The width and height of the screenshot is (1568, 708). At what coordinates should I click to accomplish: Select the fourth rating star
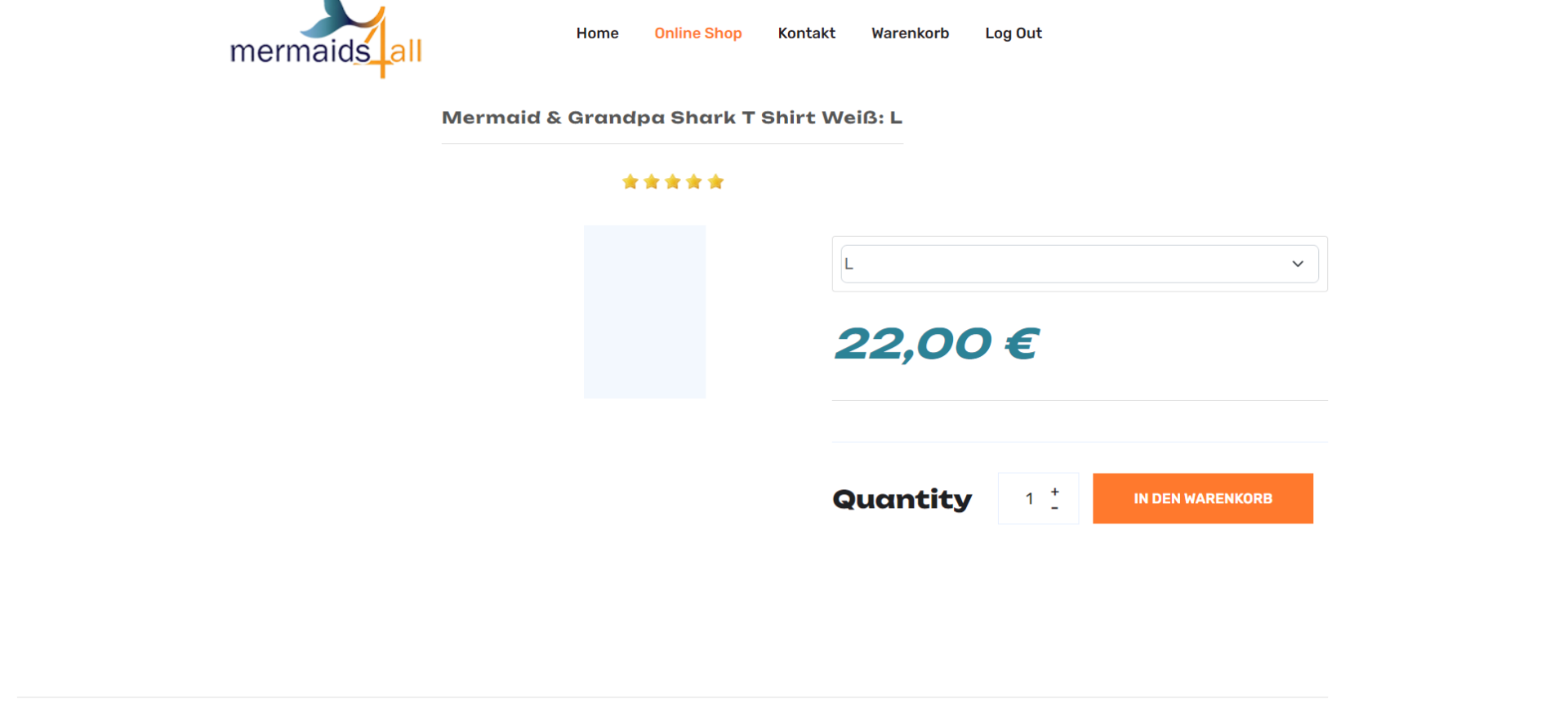[693, 181]
